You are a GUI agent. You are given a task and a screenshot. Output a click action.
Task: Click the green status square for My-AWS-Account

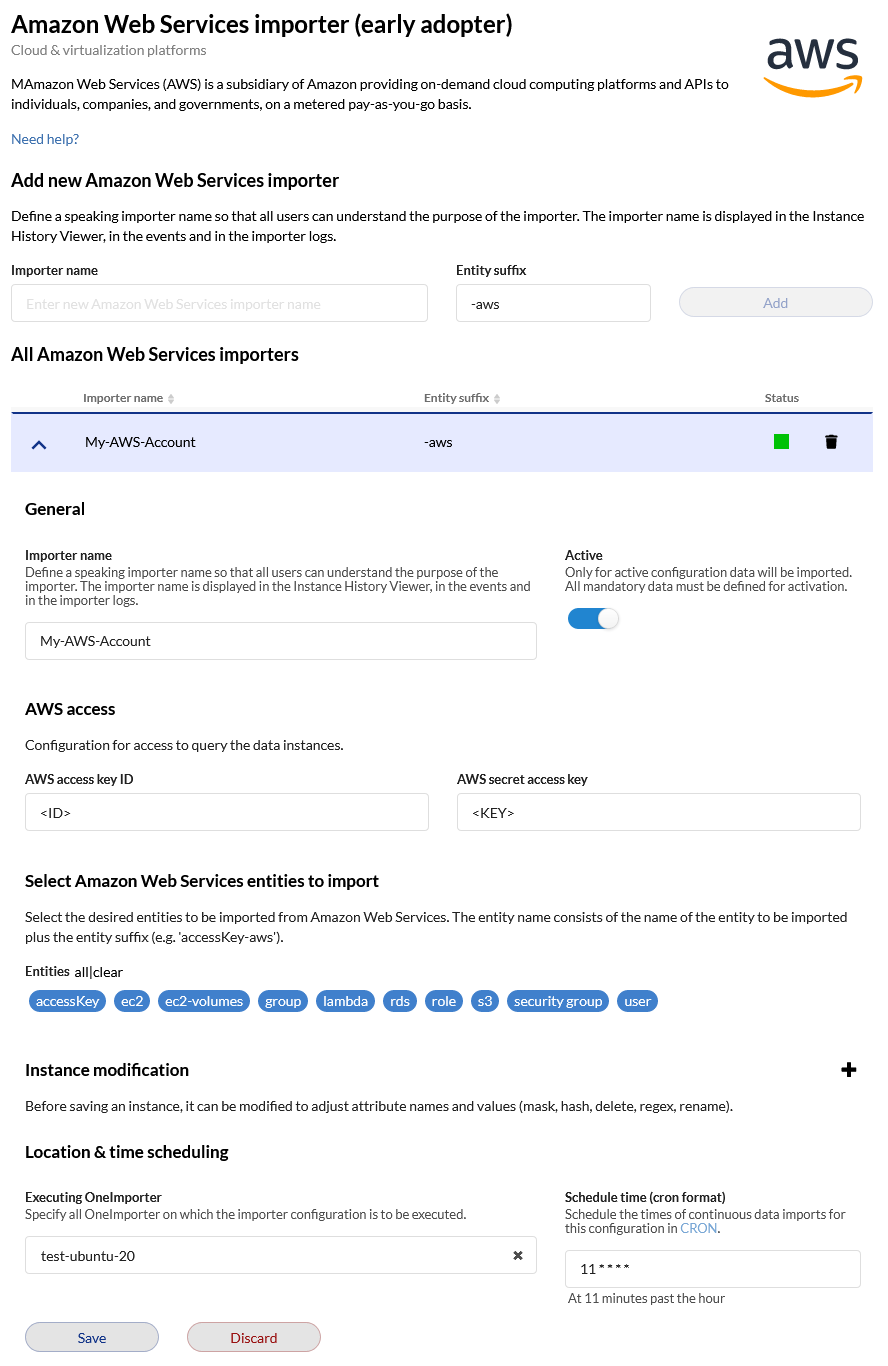tap(782, 442)
